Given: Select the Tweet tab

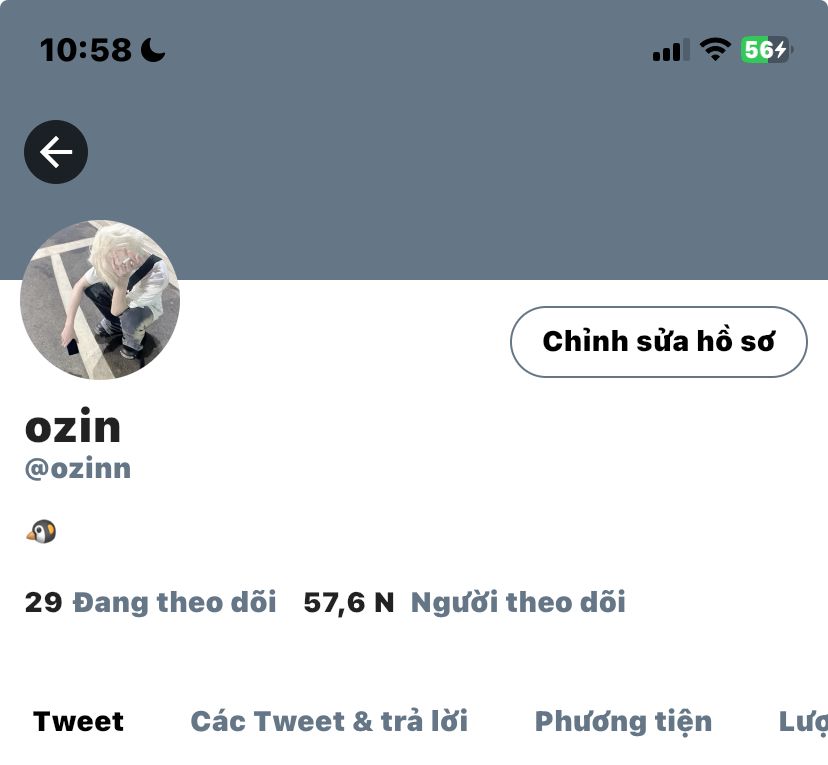Looking at the screenshot, I should click(x=78, y=721).
